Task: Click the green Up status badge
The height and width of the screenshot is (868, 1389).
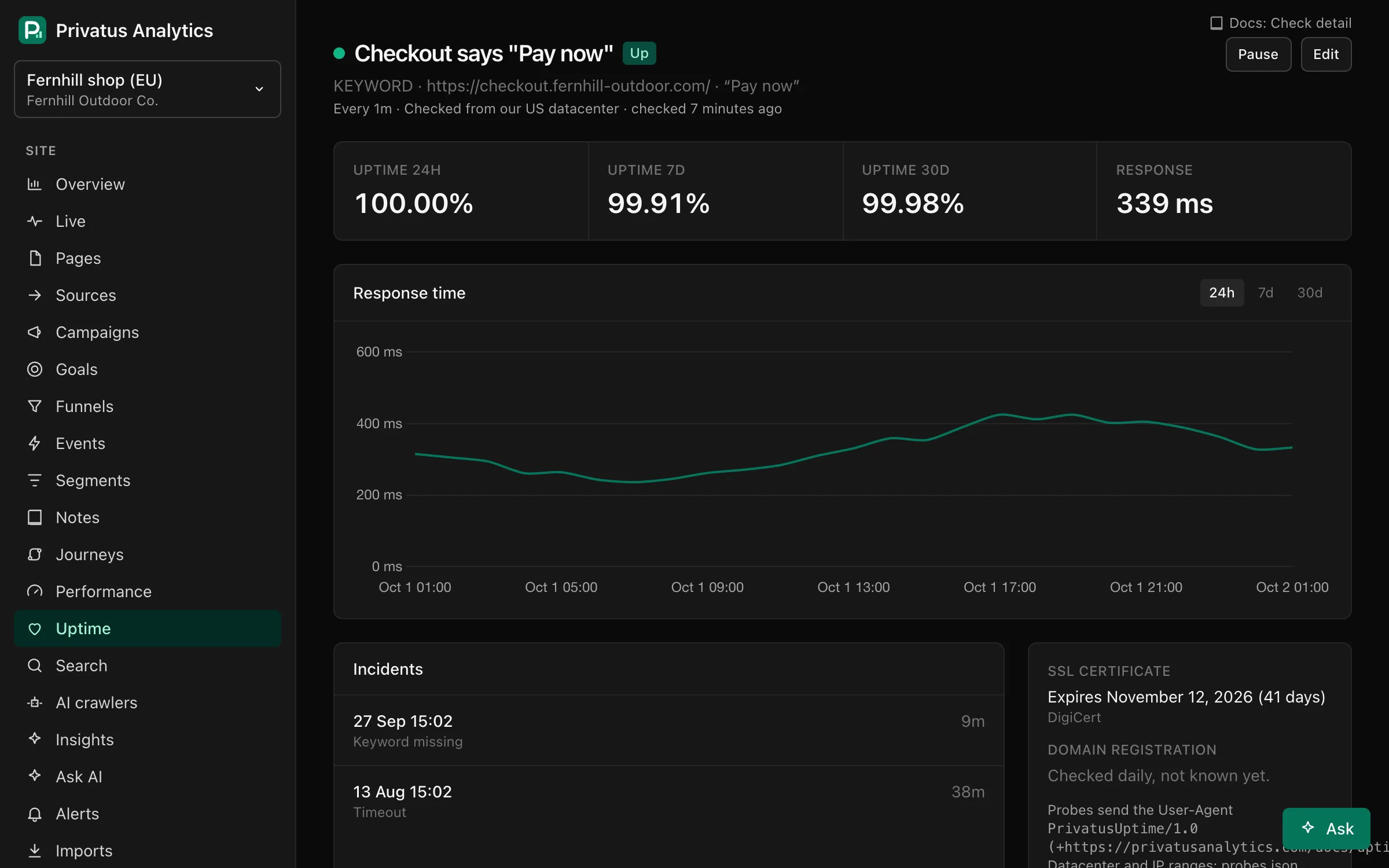Action: pyautogui.click(x=639, y=53)
